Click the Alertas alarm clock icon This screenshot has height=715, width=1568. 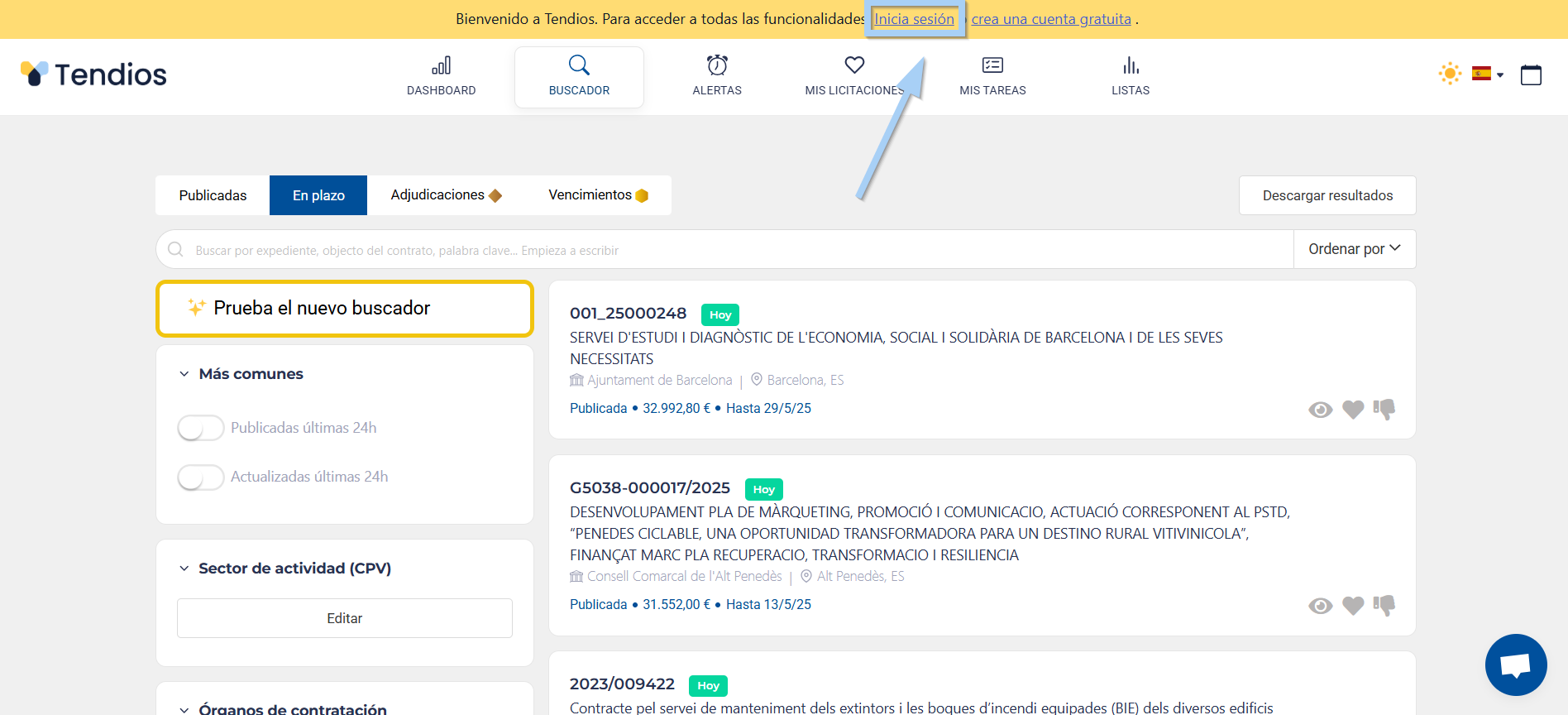click(717, 66)
